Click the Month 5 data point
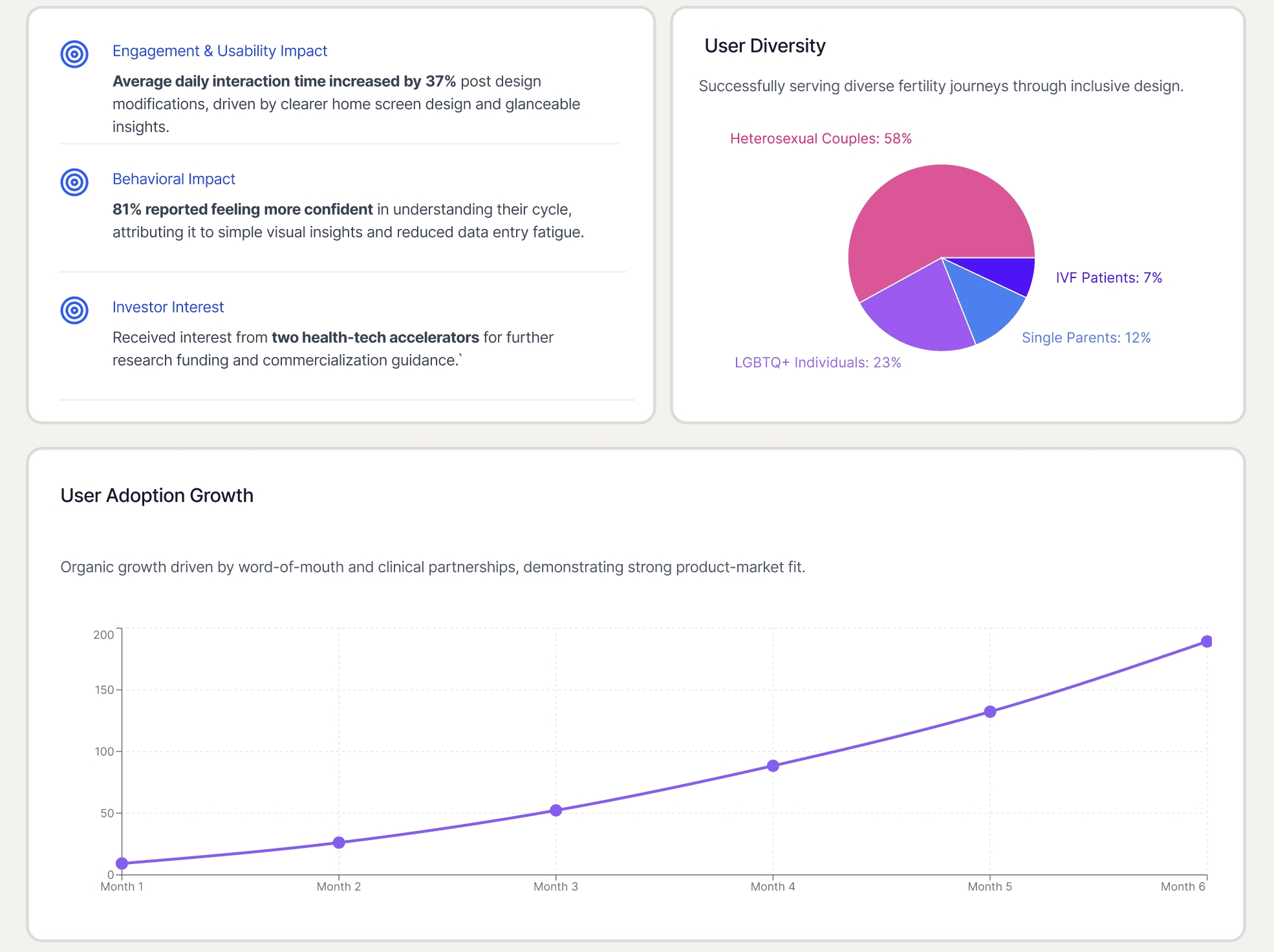 (x=990, y=711)
